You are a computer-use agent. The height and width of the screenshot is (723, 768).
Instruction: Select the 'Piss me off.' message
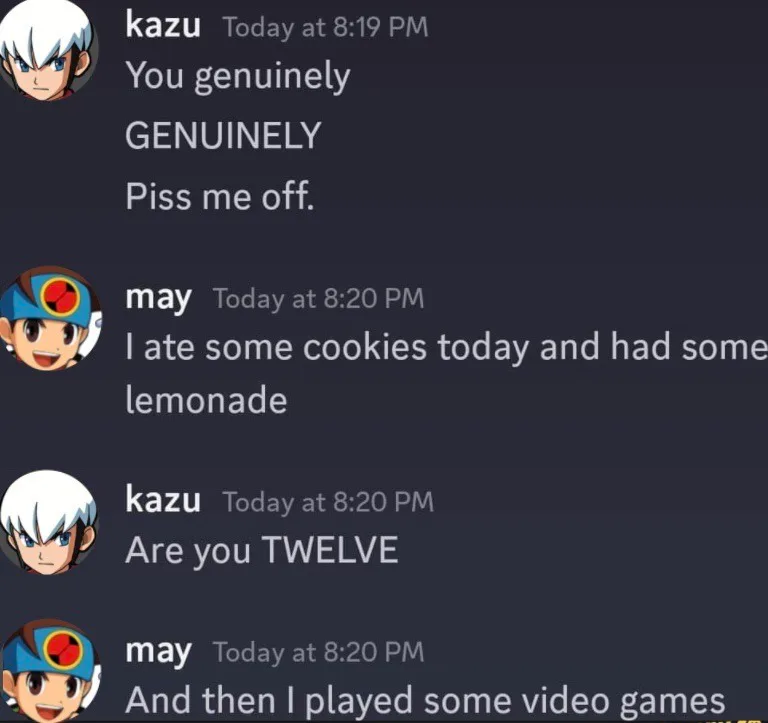click(219, 196)
